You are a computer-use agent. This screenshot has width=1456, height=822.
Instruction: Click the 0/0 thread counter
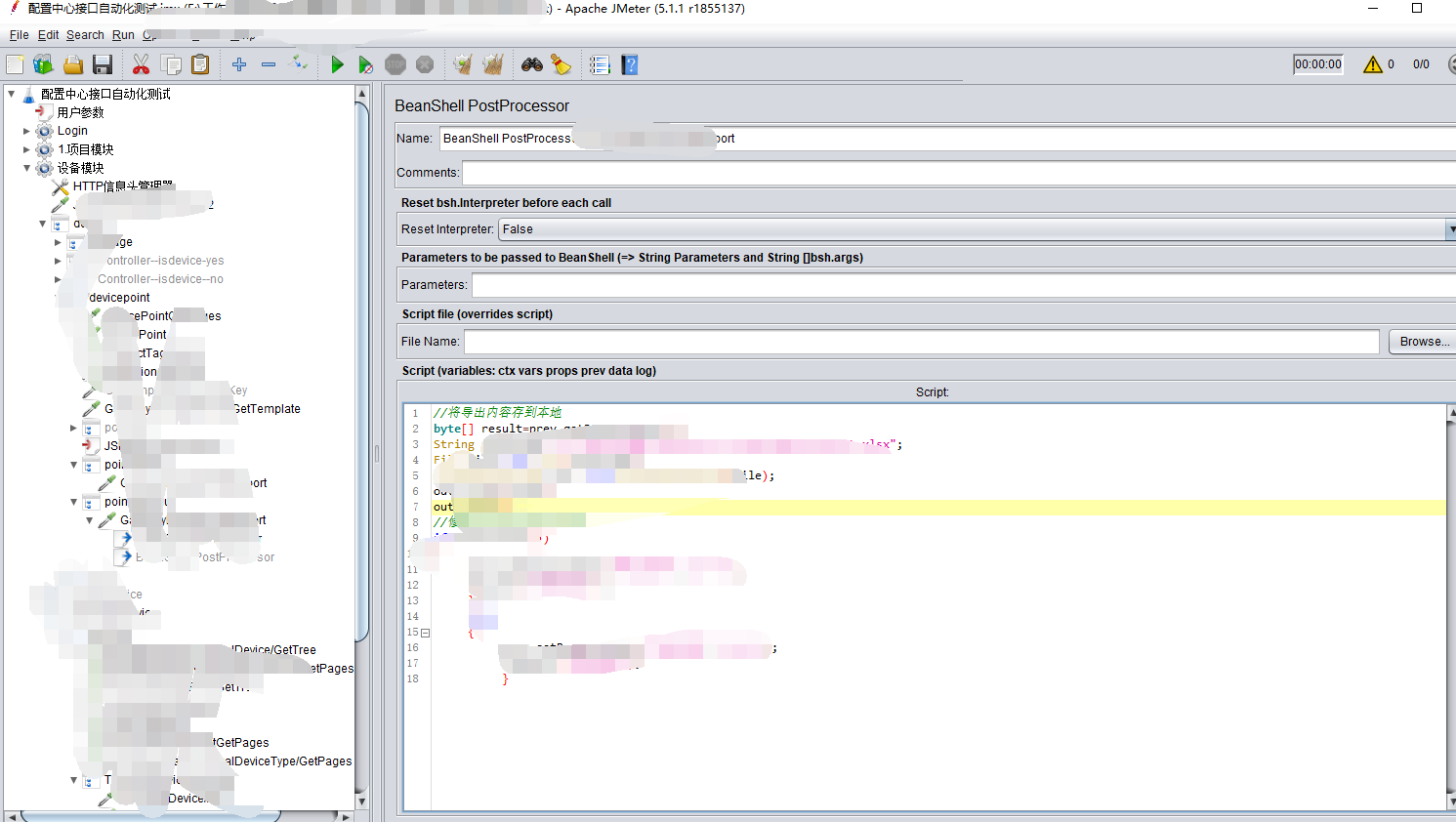pos(1421,64)
